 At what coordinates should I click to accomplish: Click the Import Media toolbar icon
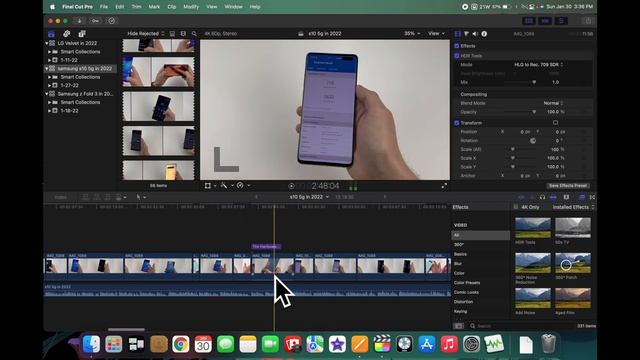coord(79,21)
